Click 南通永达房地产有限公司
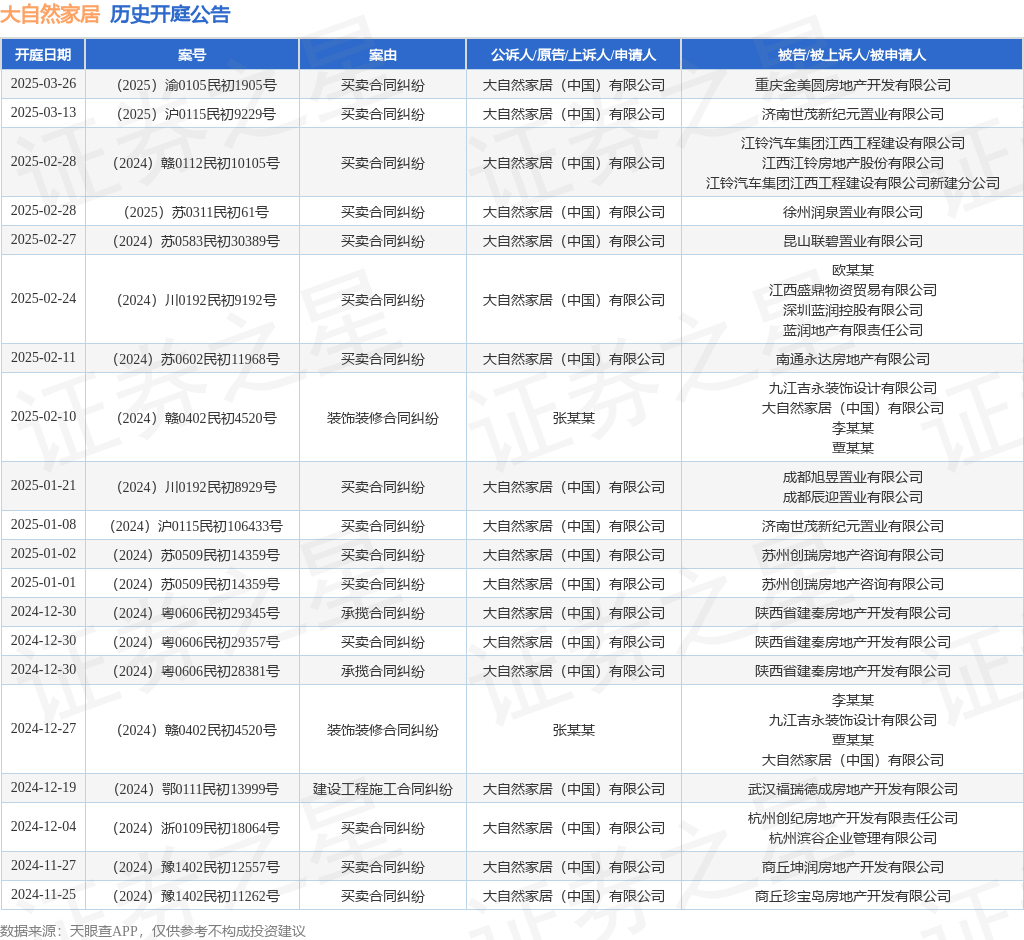The width and height of the screenshot is (1024, 940). coord(852,359)
